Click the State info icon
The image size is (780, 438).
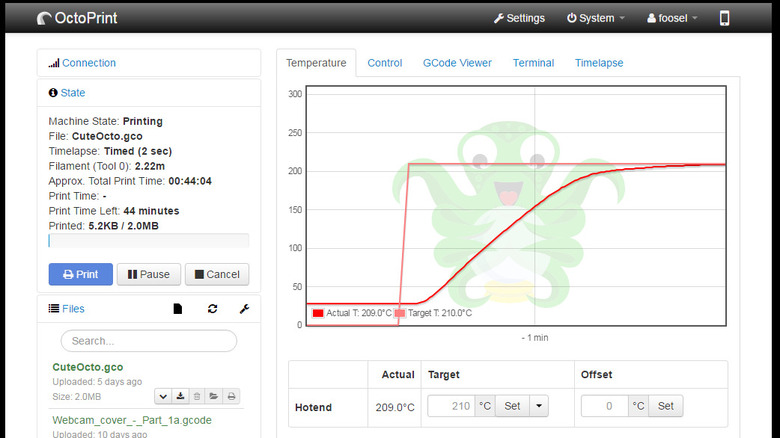(53, 93)
